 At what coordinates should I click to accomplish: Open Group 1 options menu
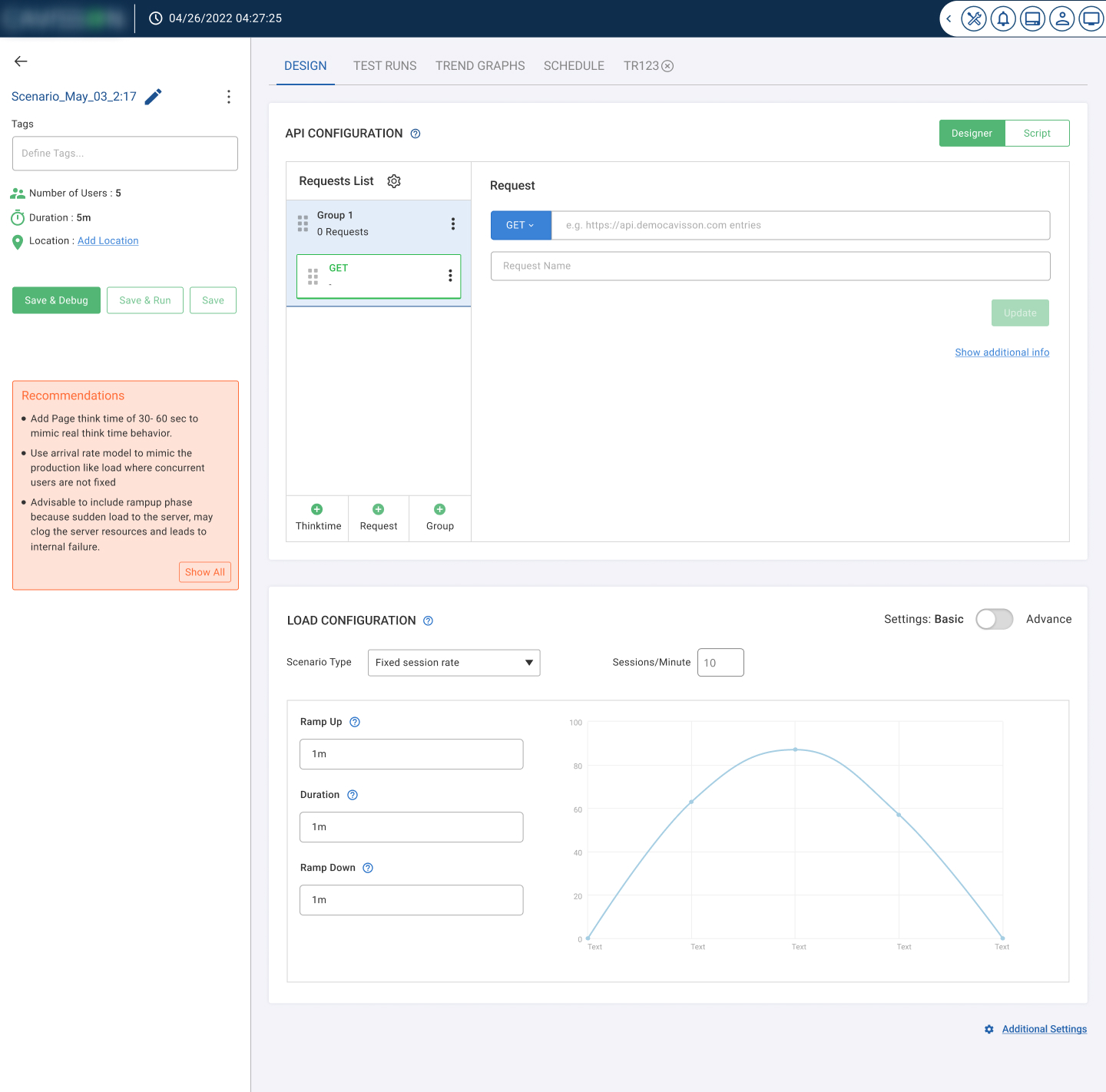[453, 223]
